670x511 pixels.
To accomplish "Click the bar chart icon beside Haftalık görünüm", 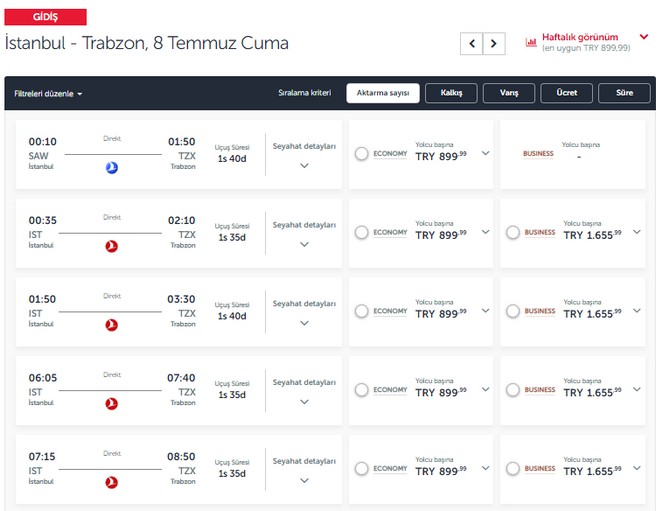I will [x=531, y=43].
